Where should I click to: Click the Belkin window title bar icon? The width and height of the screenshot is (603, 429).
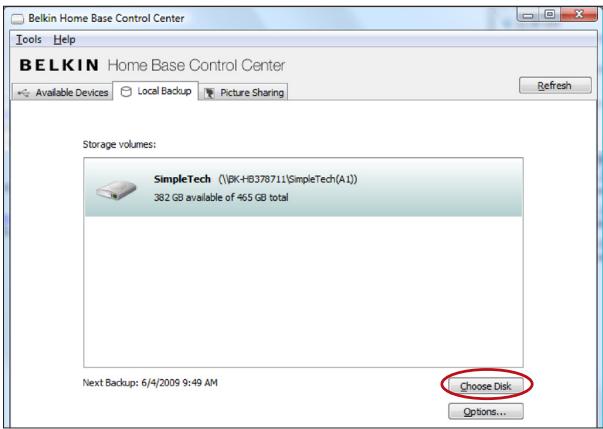[x=17, y=18]
